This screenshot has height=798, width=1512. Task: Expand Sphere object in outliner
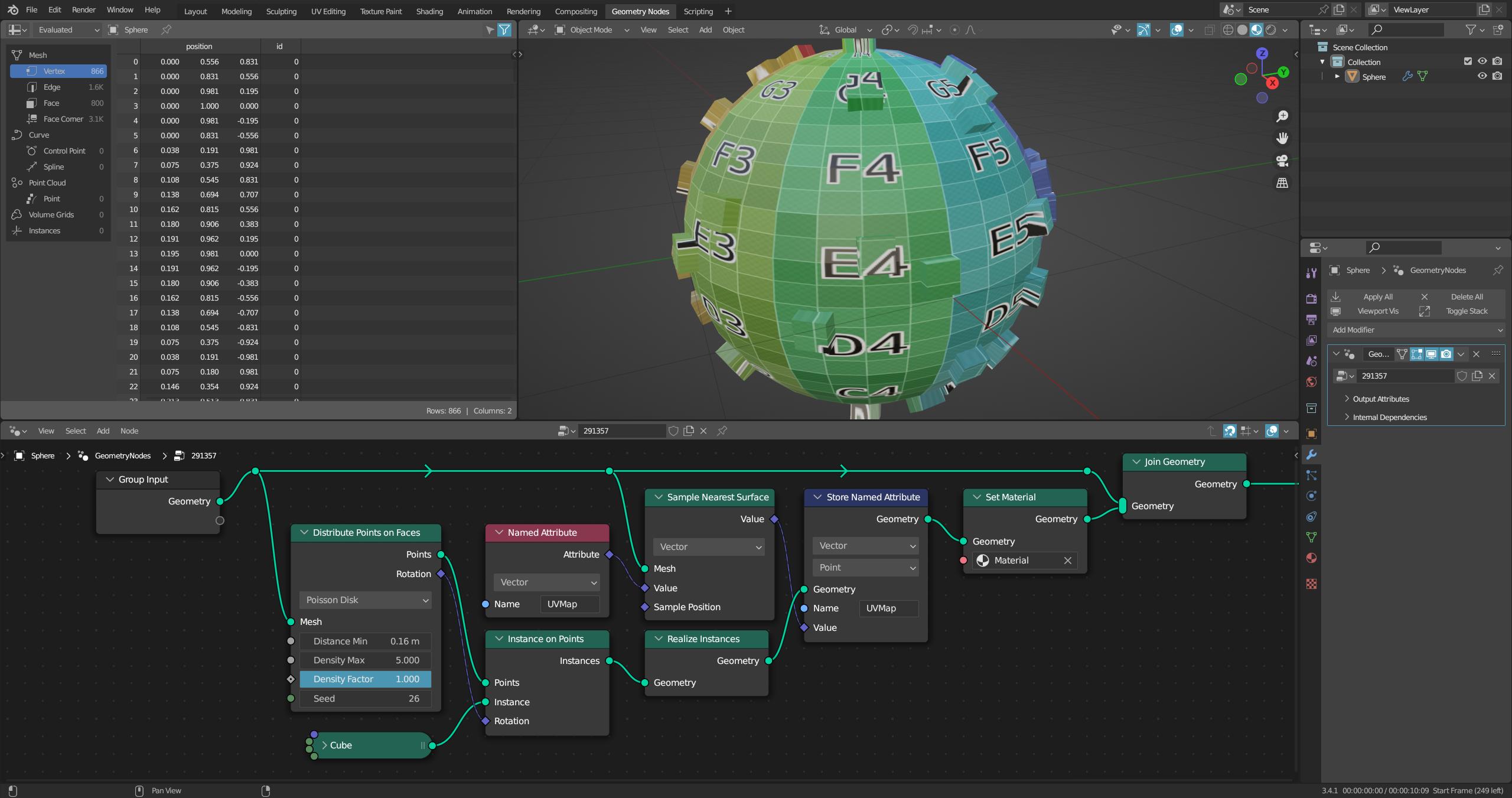click(x=1337, y=77)
